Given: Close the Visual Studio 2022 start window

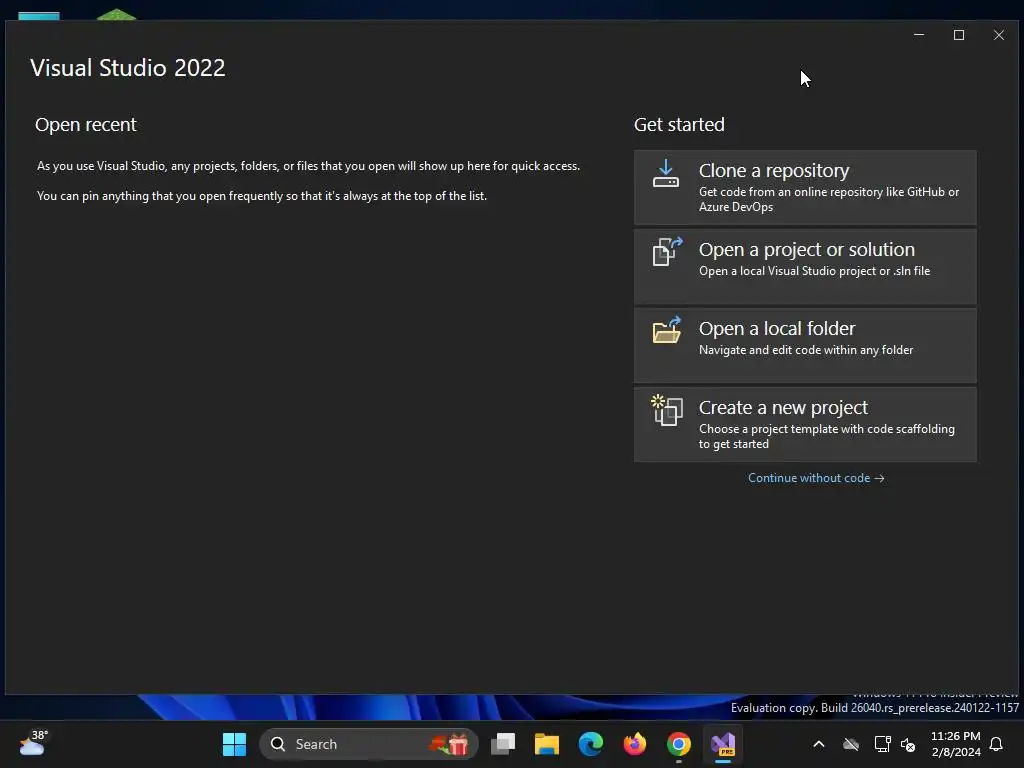Looking at the screenshot, I should (x=999, y=35).
